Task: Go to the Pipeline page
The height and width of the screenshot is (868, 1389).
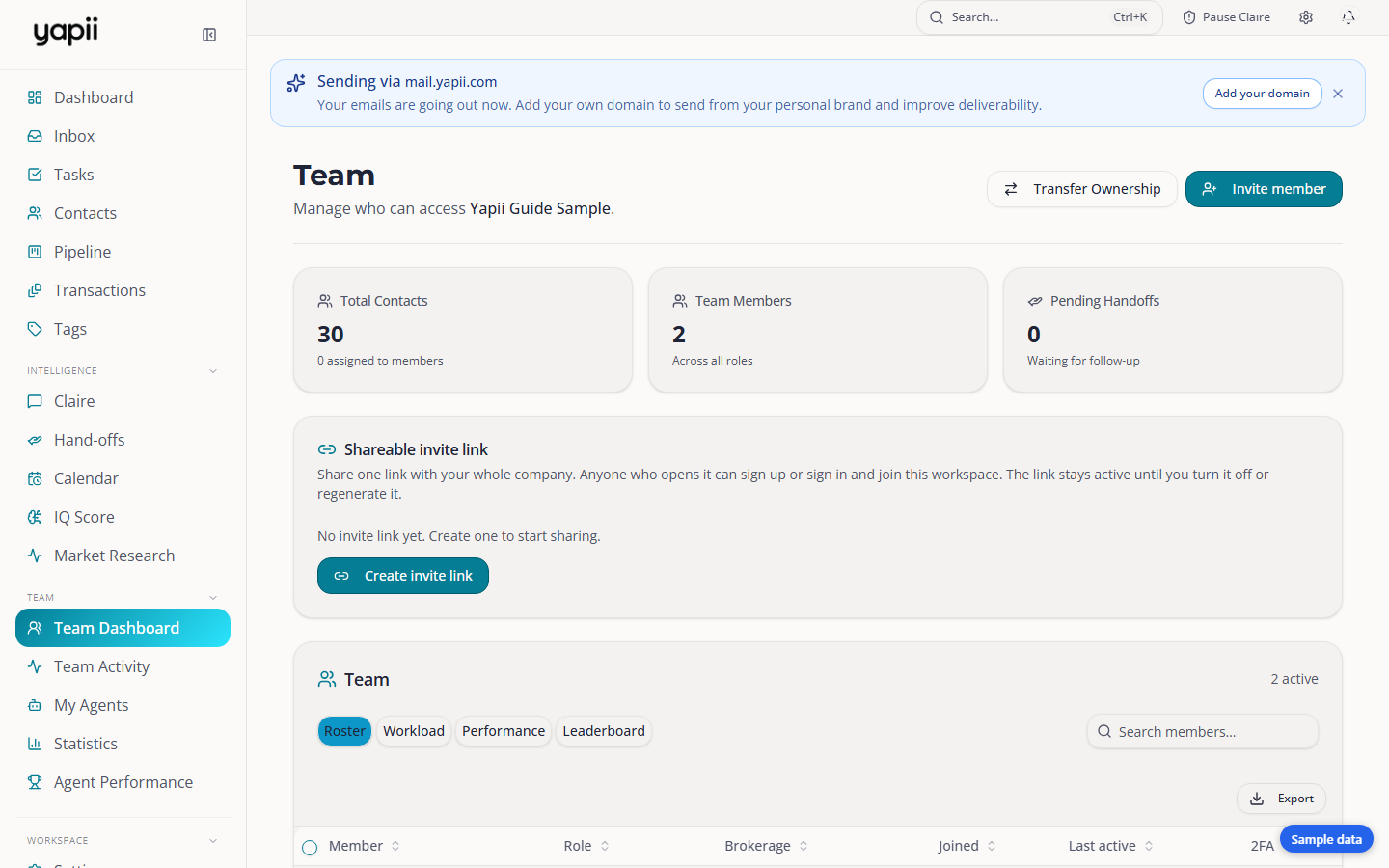Action: pos(123,252)
